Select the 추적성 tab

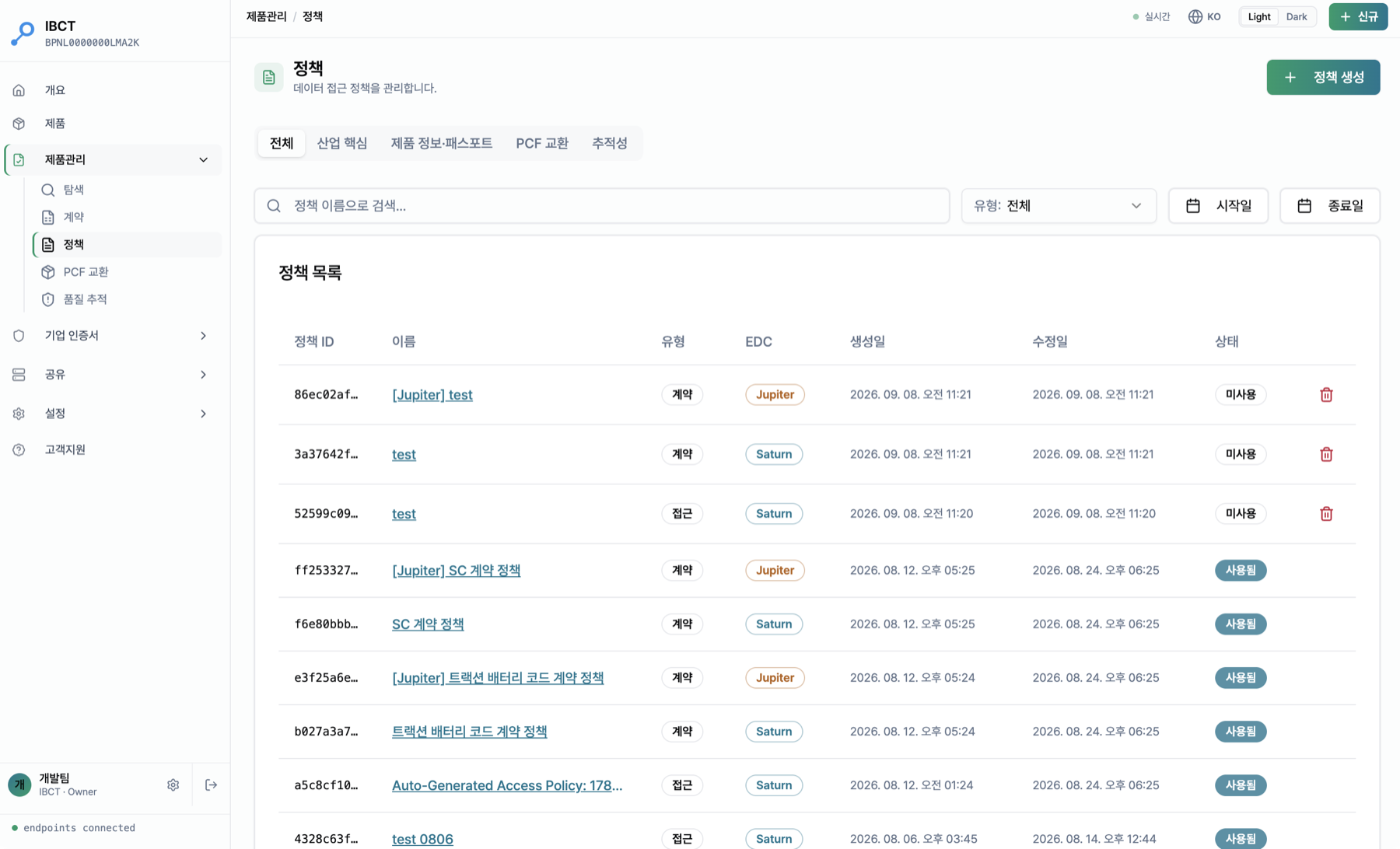(610, 143)
